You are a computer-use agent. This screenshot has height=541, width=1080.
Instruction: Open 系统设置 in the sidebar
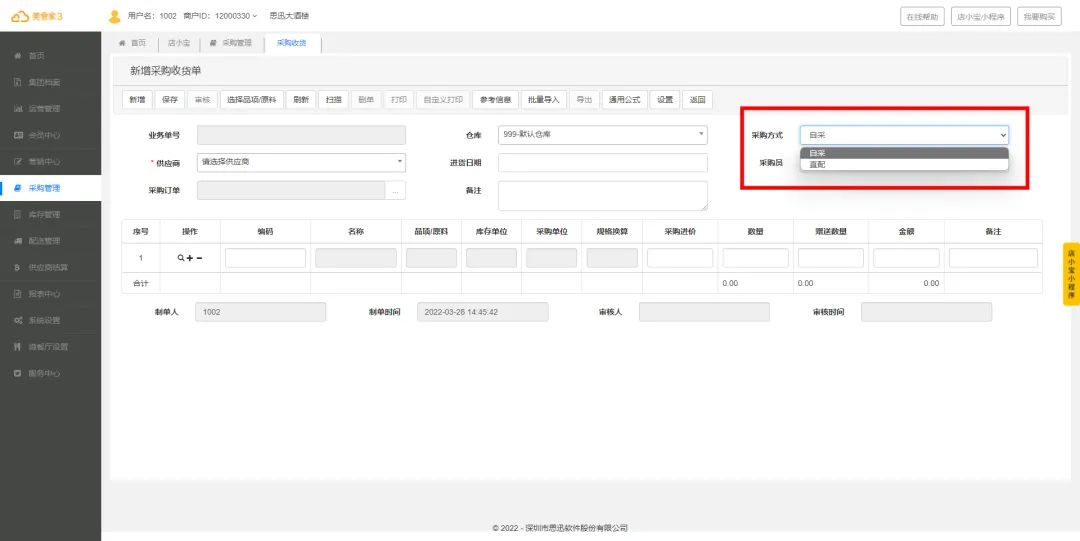(44, 320)
